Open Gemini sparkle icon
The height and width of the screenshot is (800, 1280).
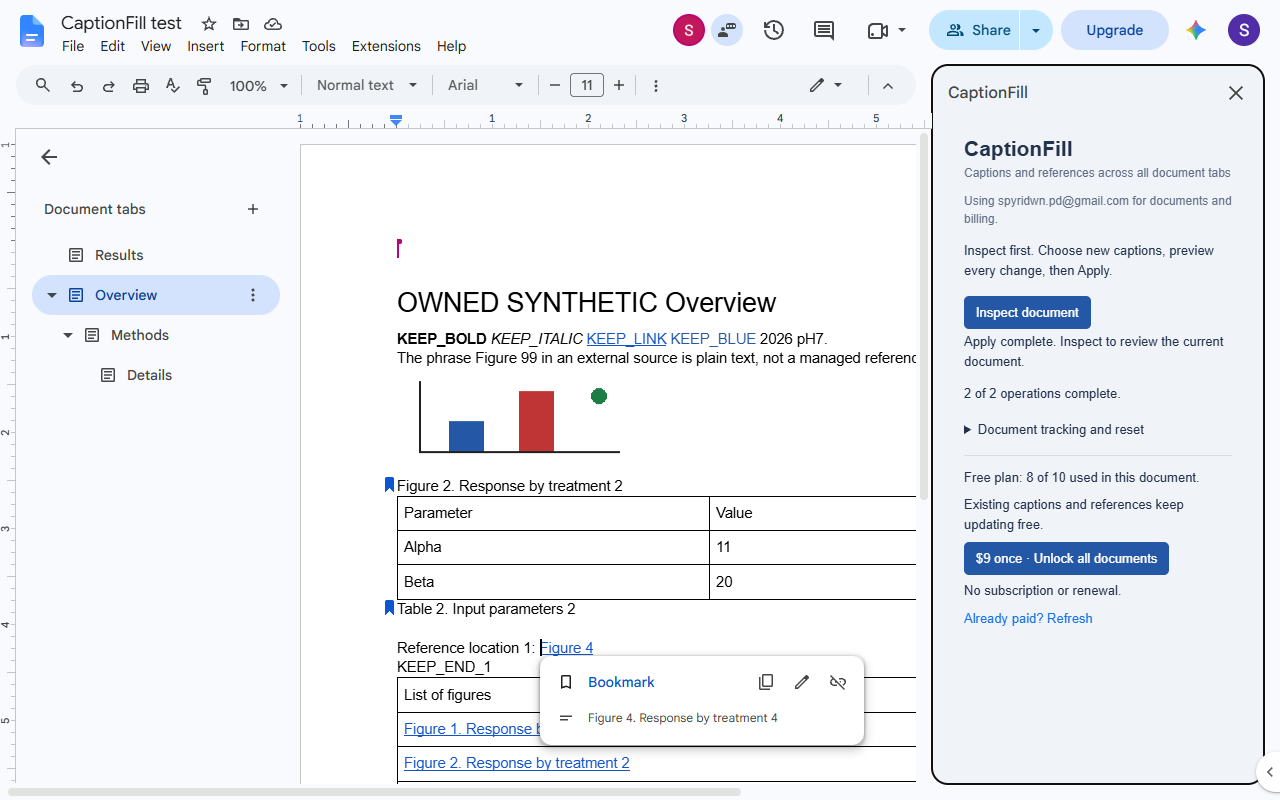(x=1196, y=30)
